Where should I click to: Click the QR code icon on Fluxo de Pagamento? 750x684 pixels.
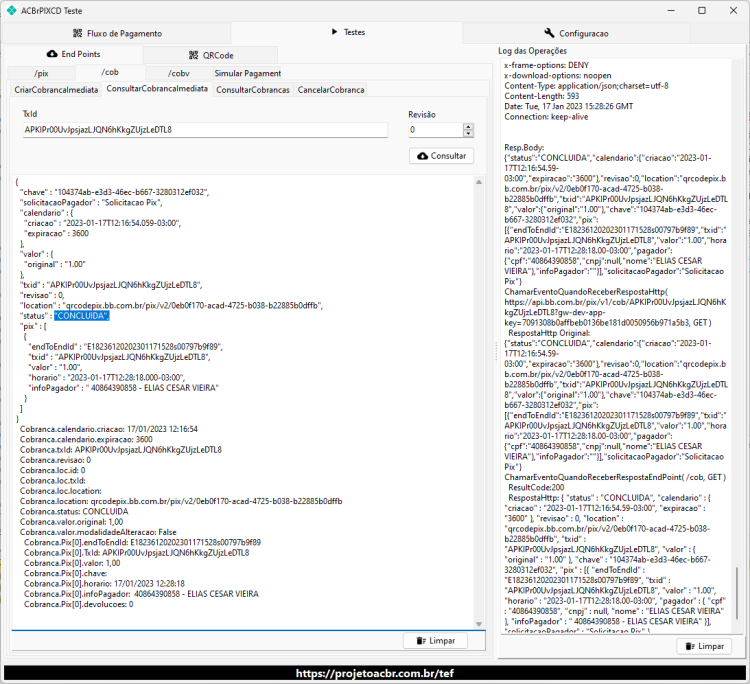(x=77, y=33)
